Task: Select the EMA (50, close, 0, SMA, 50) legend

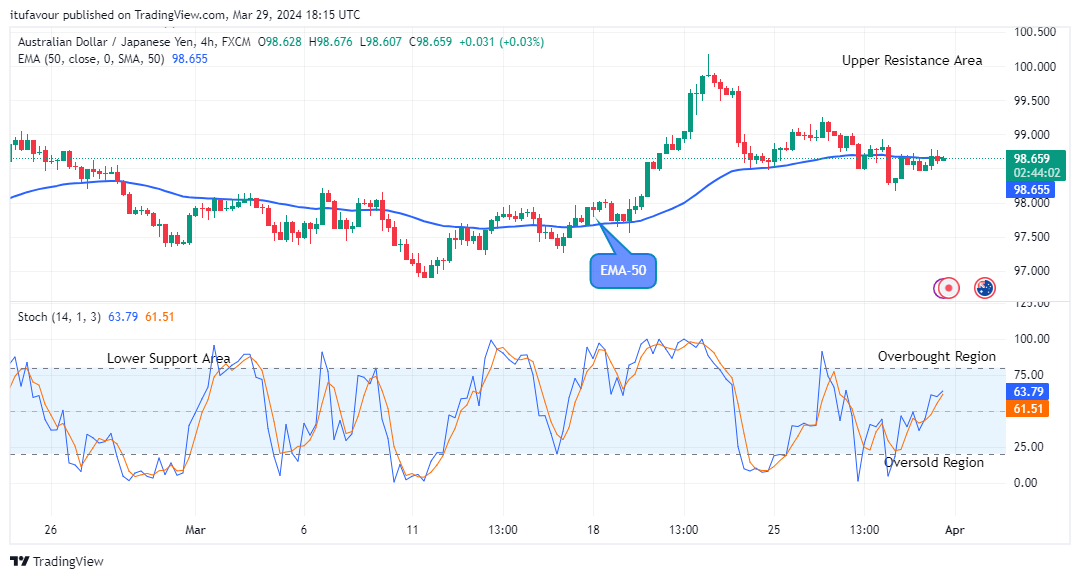Action: 91,59
